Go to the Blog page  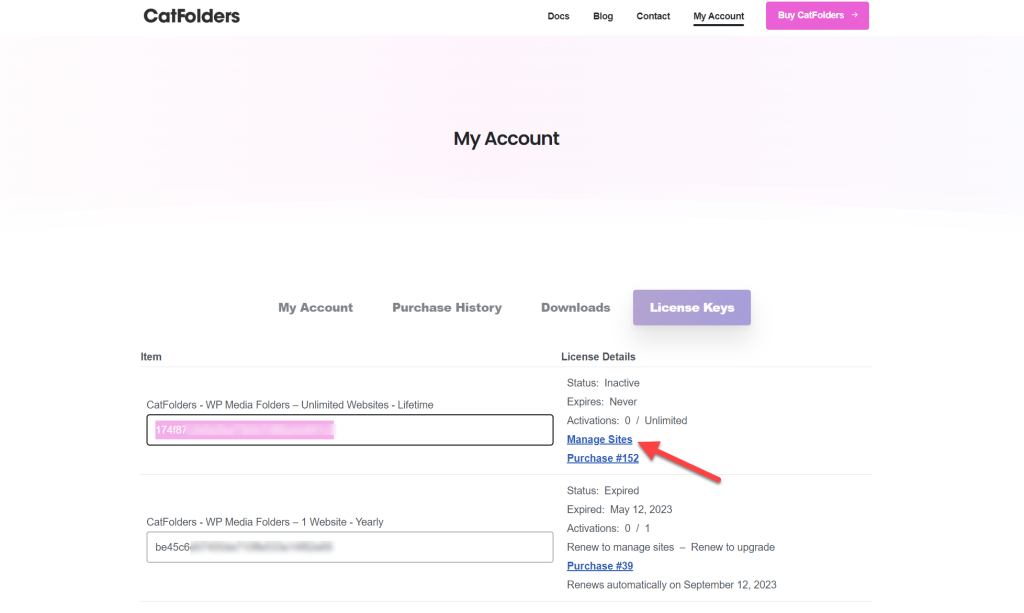click(603, 16)
